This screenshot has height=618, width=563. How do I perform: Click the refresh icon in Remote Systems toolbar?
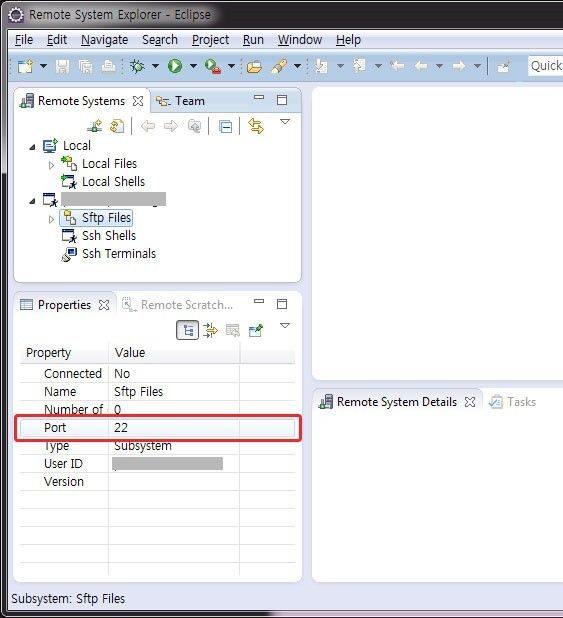pyautogui.click(x=117, y=126)
